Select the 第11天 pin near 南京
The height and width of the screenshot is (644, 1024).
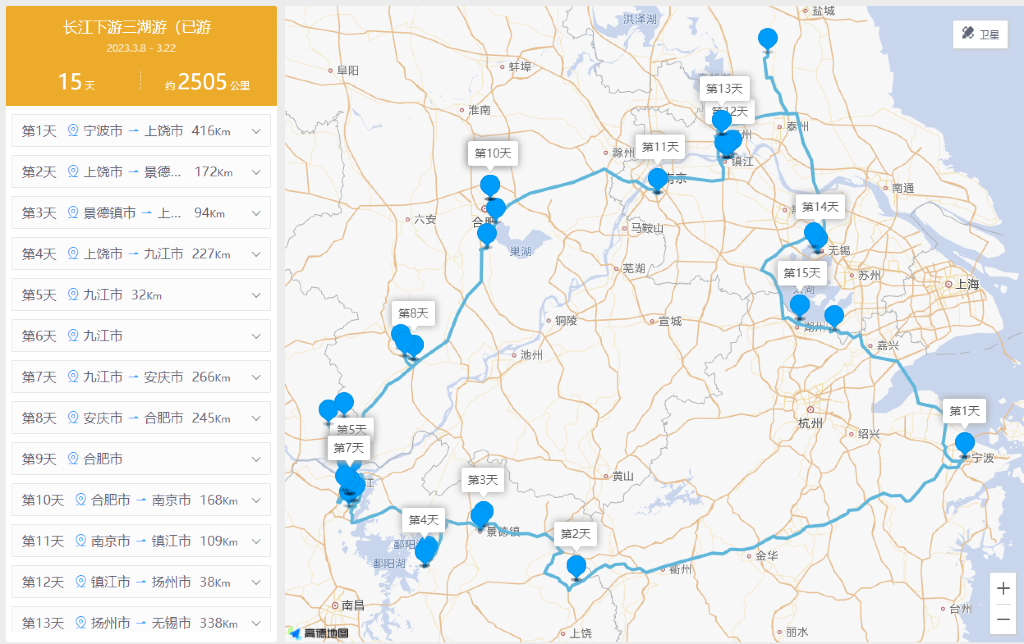coord(657,179)
